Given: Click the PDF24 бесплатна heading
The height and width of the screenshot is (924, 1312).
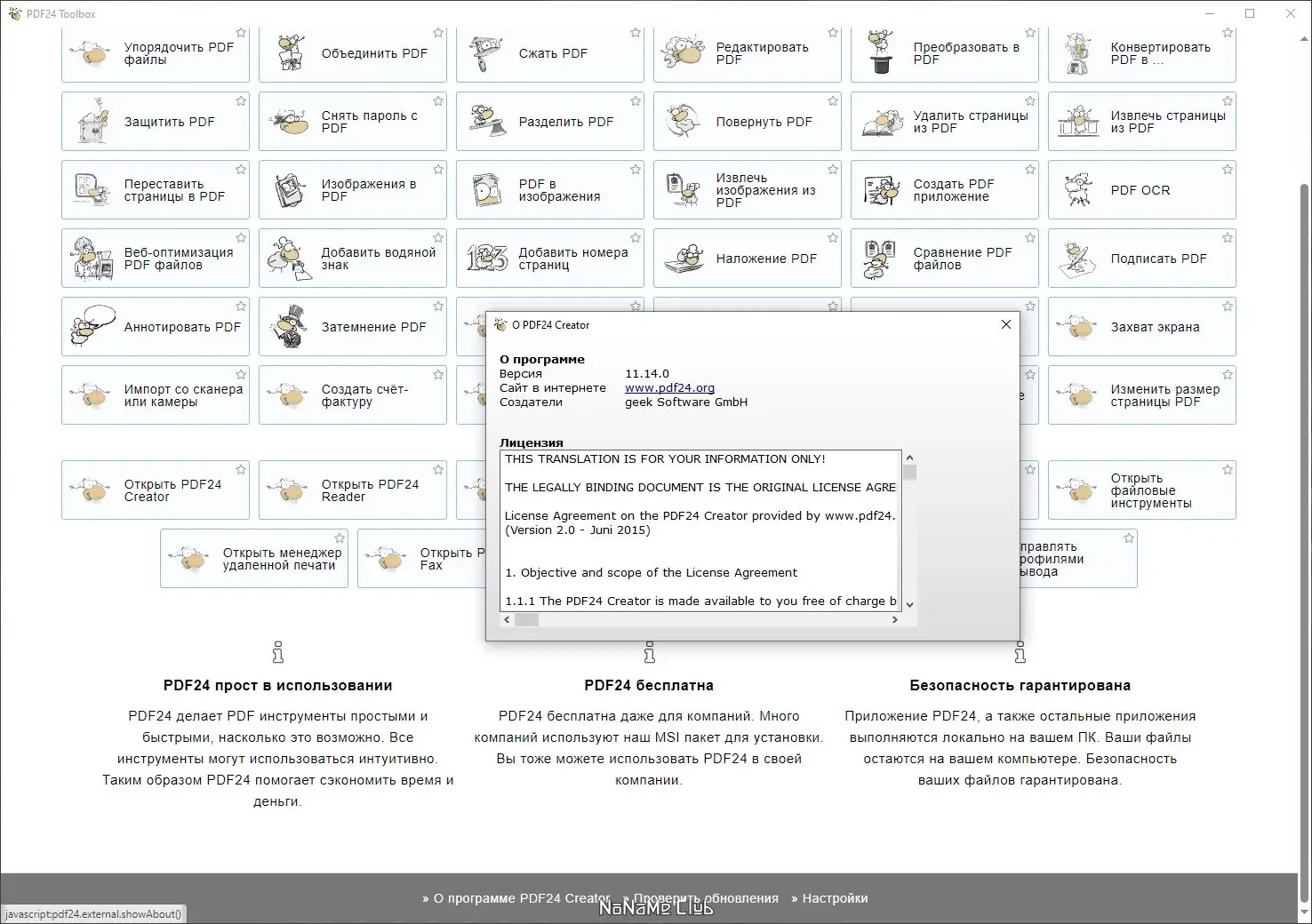Looking at the screenshot, I should [649, 685].
